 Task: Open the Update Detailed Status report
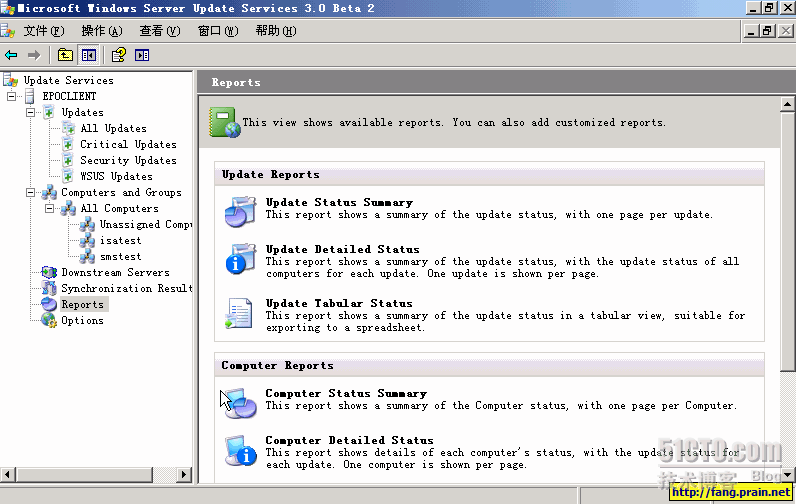tap(343, 249)
